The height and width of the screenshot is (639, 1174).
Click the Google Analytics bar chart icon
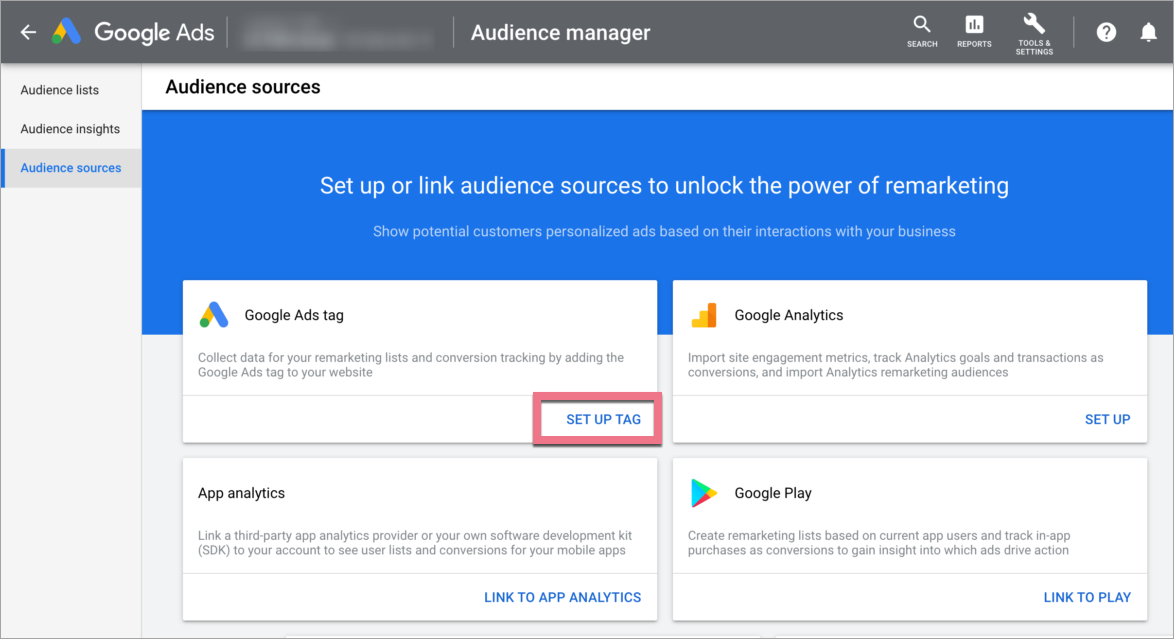click(704, 315)
